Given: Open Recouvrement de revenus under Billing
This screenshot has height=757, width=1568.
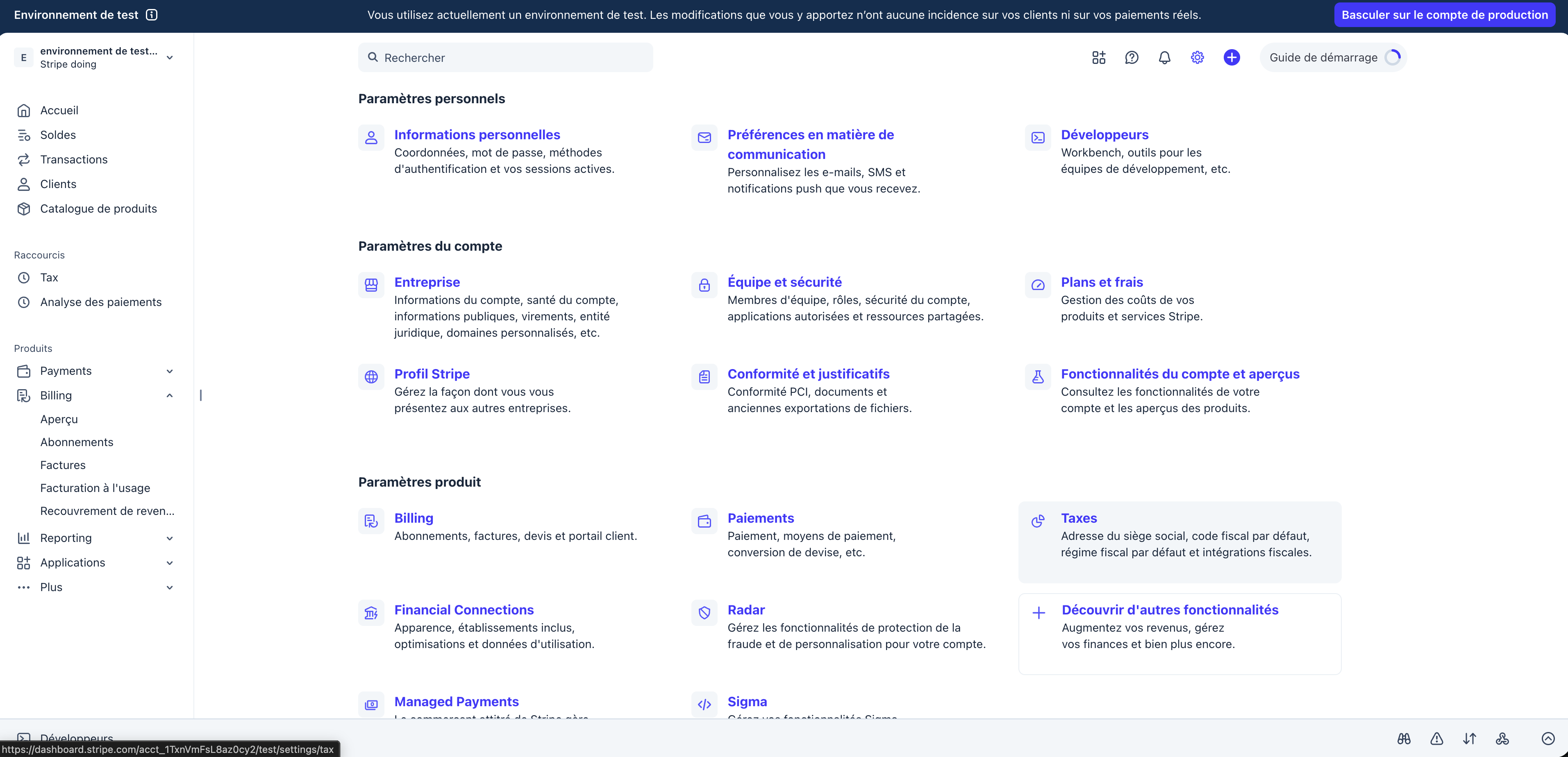Looking at the screenshot, I should tap(107, 511).
